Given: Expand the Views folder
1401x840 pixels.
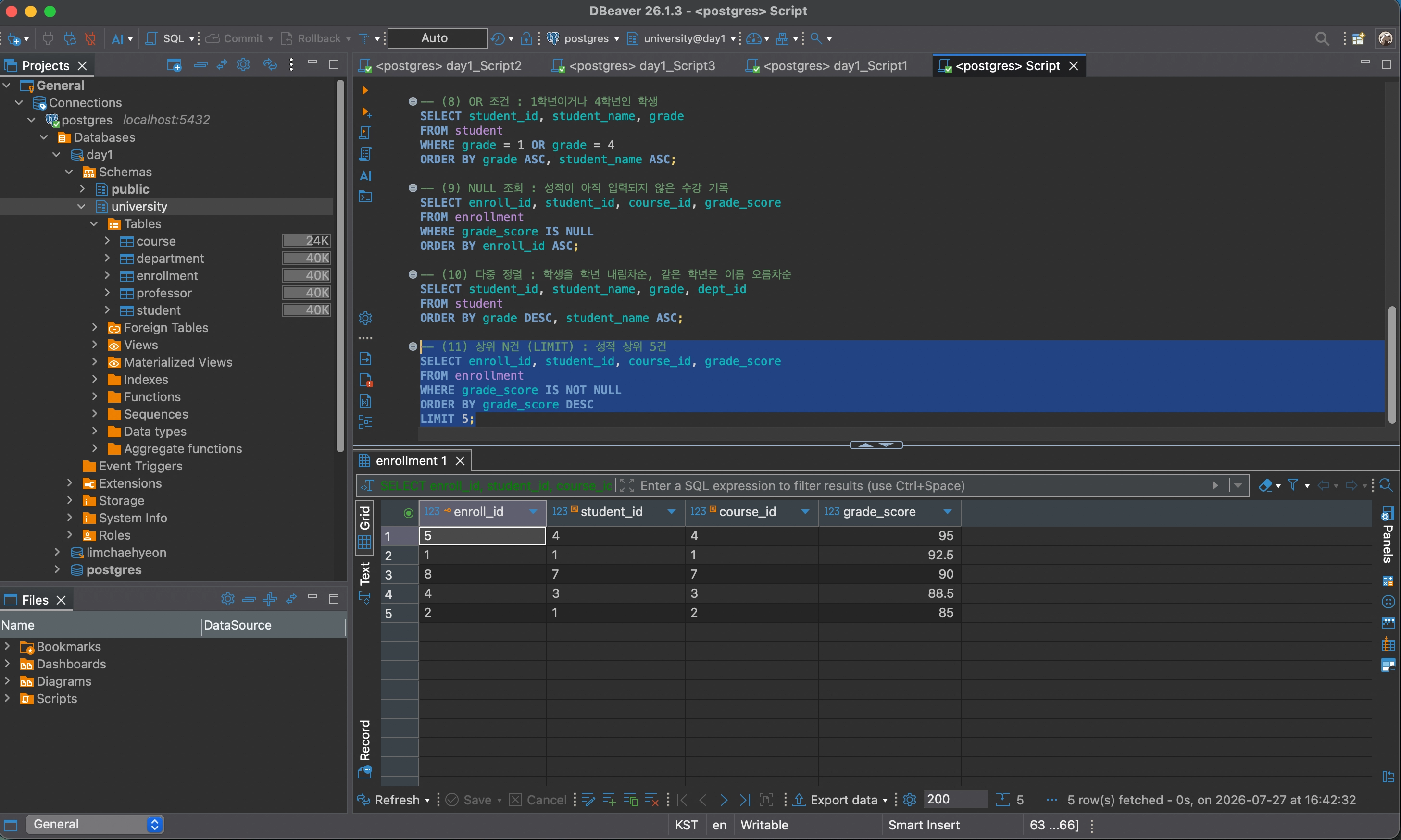Looking at the screenshot, I should click(94, 345).
